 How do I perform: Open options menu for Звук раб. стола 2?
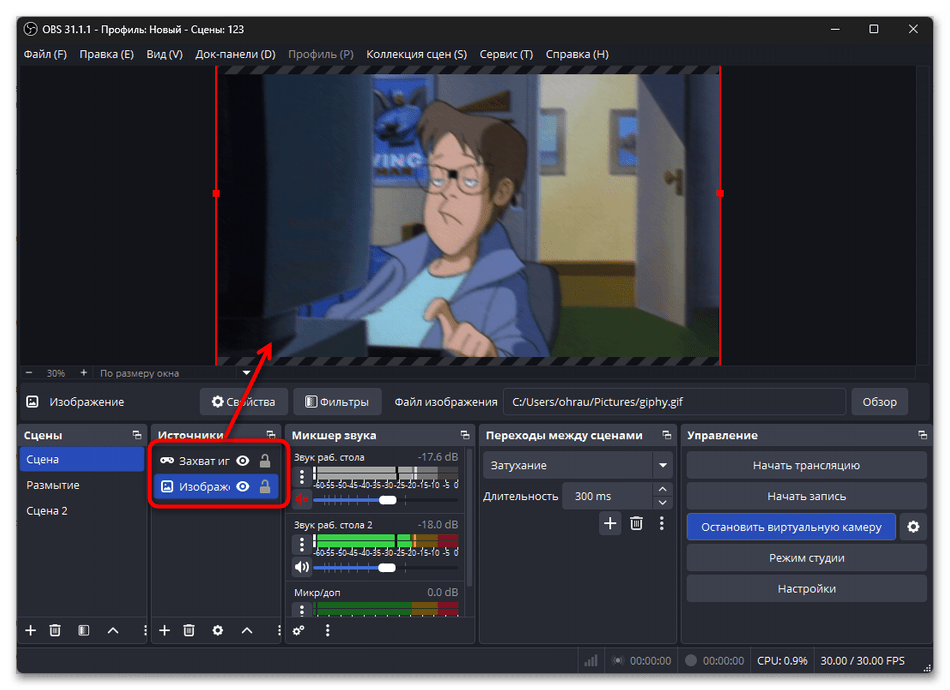(x=302, y=545)
